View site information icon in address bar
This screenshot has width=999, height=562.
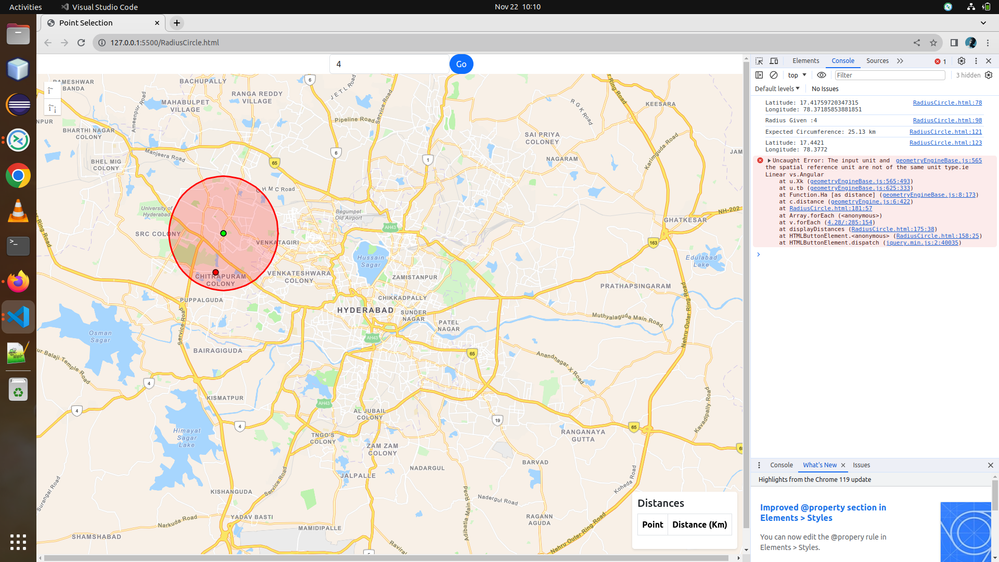[x=101, y=43]
